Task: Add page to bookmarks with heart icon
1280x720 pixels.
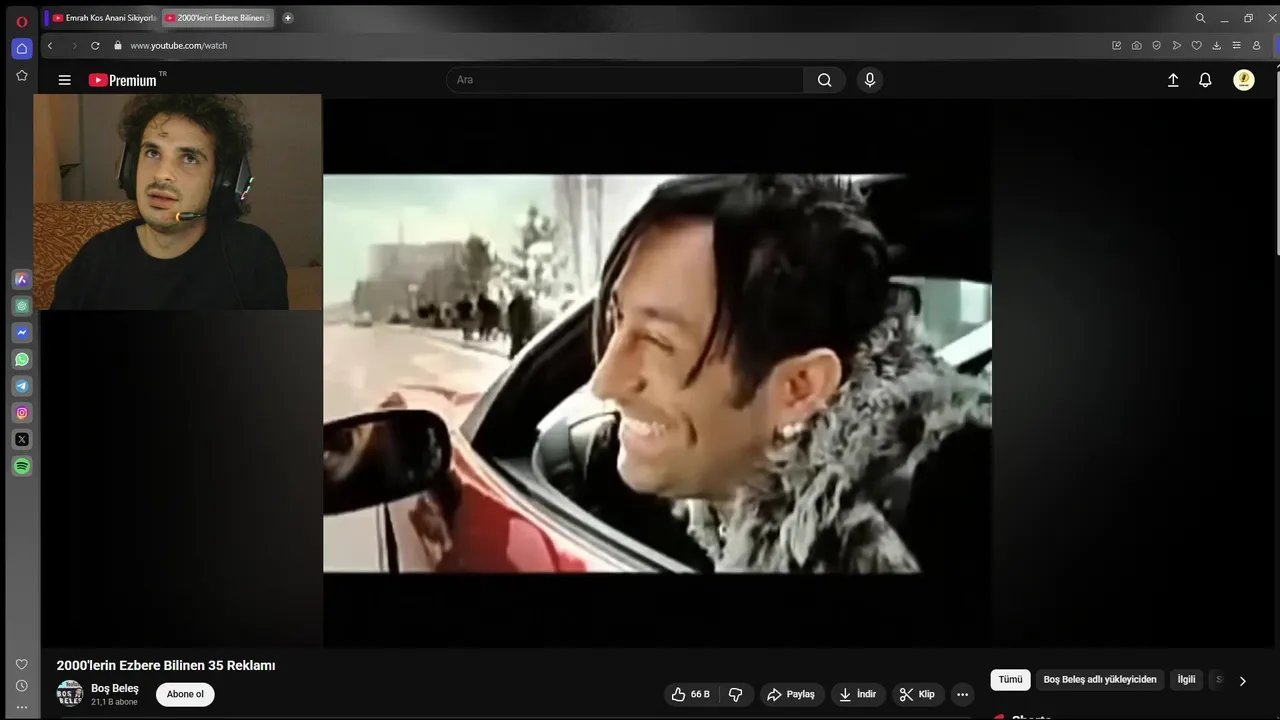Action: (x=1196, y=45)
